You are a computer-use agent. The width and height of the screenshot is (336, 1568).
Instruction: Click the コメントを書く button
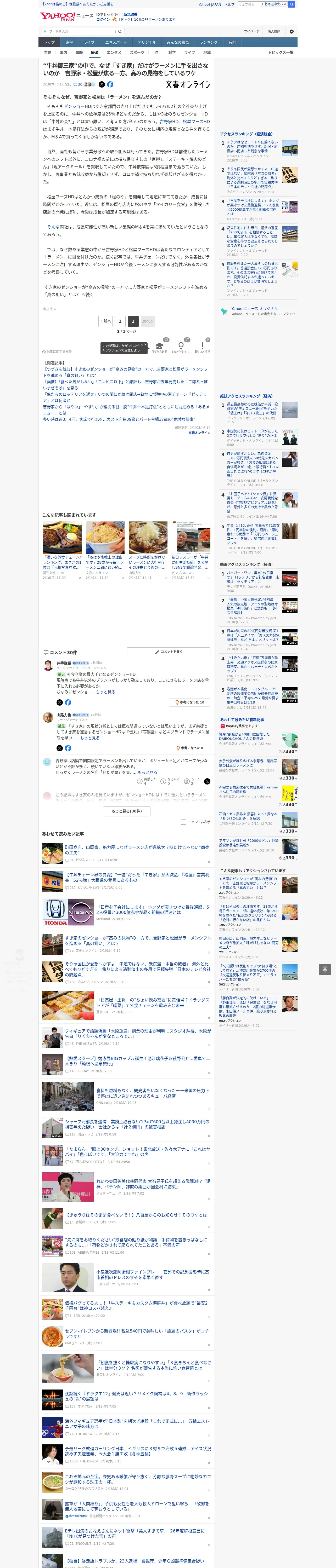(x=168, y=652)
